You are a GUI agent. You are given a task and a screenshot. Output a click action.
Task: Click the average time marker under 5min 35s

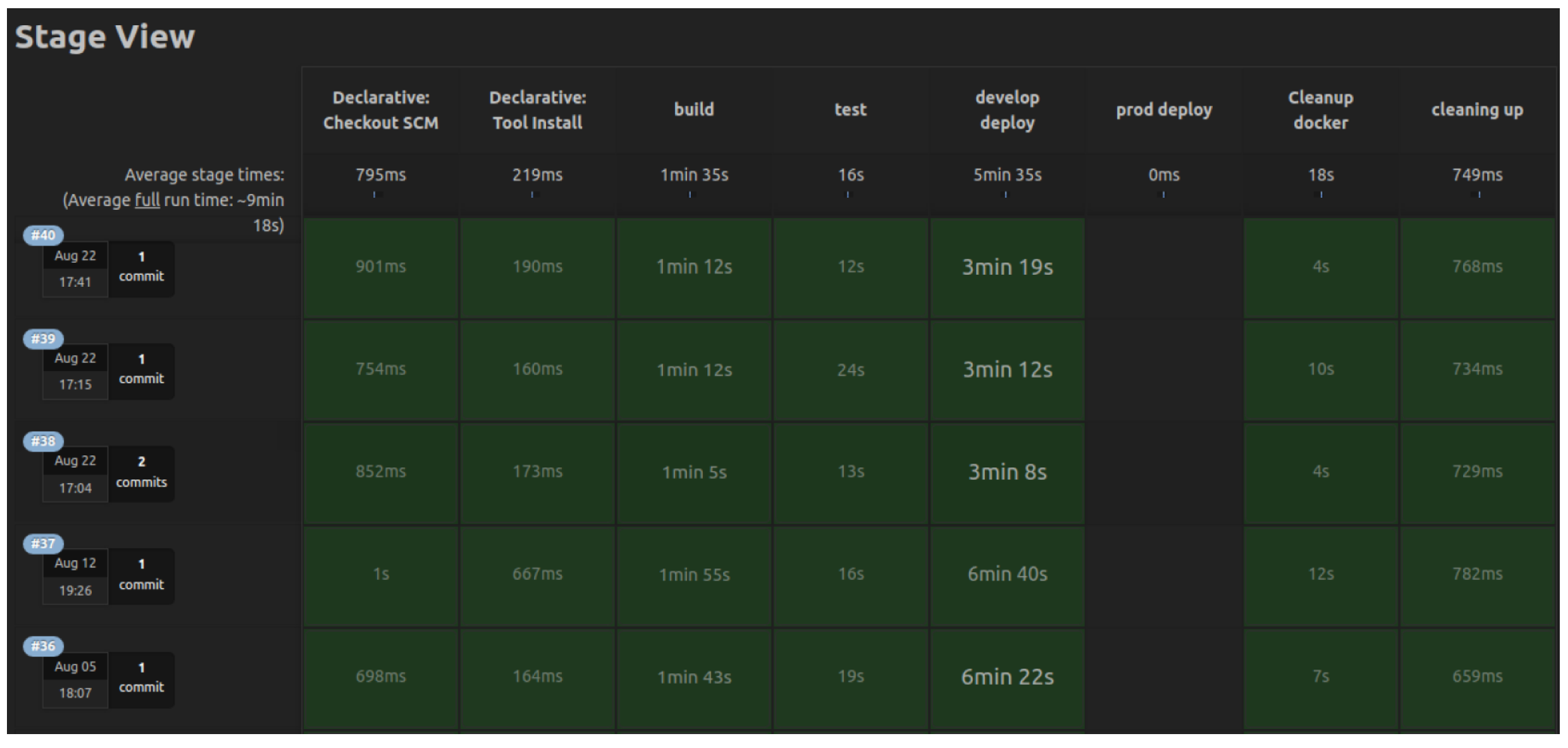point(1006,195)
